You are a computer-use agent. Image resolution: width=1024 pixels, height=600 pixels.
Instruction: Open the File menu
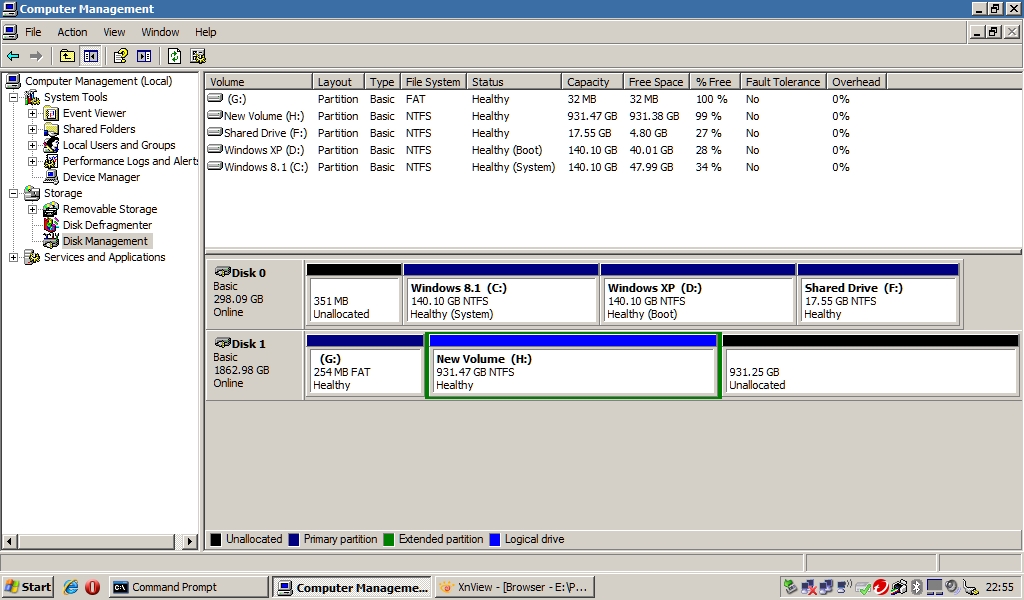coord(33,32)
